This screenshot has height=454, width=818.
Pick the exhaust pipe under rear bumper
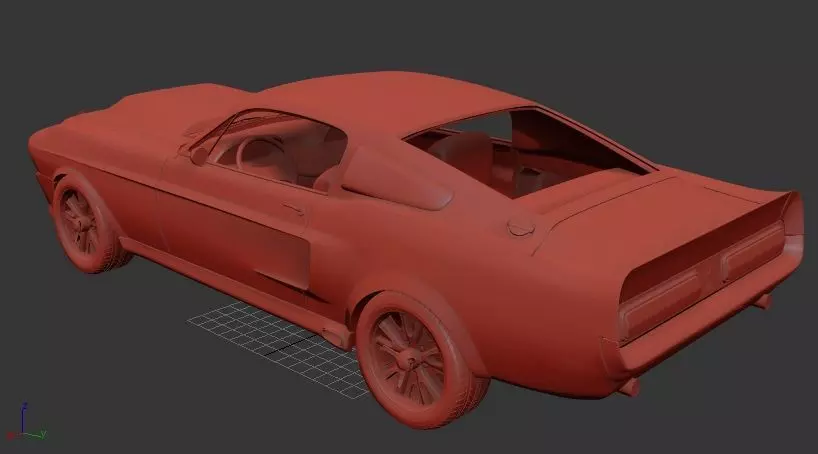630,387
